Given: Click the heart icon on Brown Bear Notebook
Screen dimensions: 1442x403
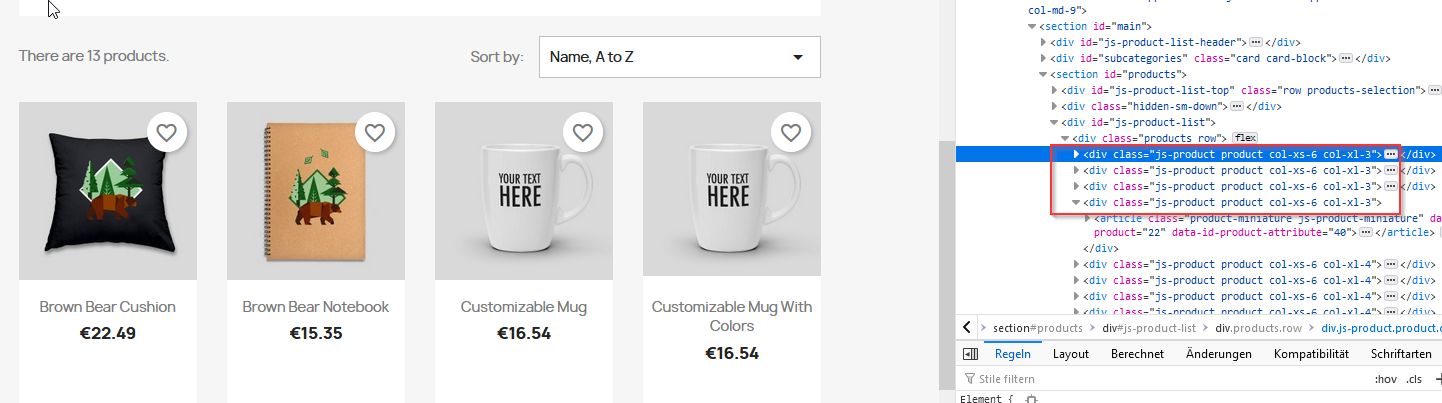Looking at the screenshot, I should click(375, 132).
